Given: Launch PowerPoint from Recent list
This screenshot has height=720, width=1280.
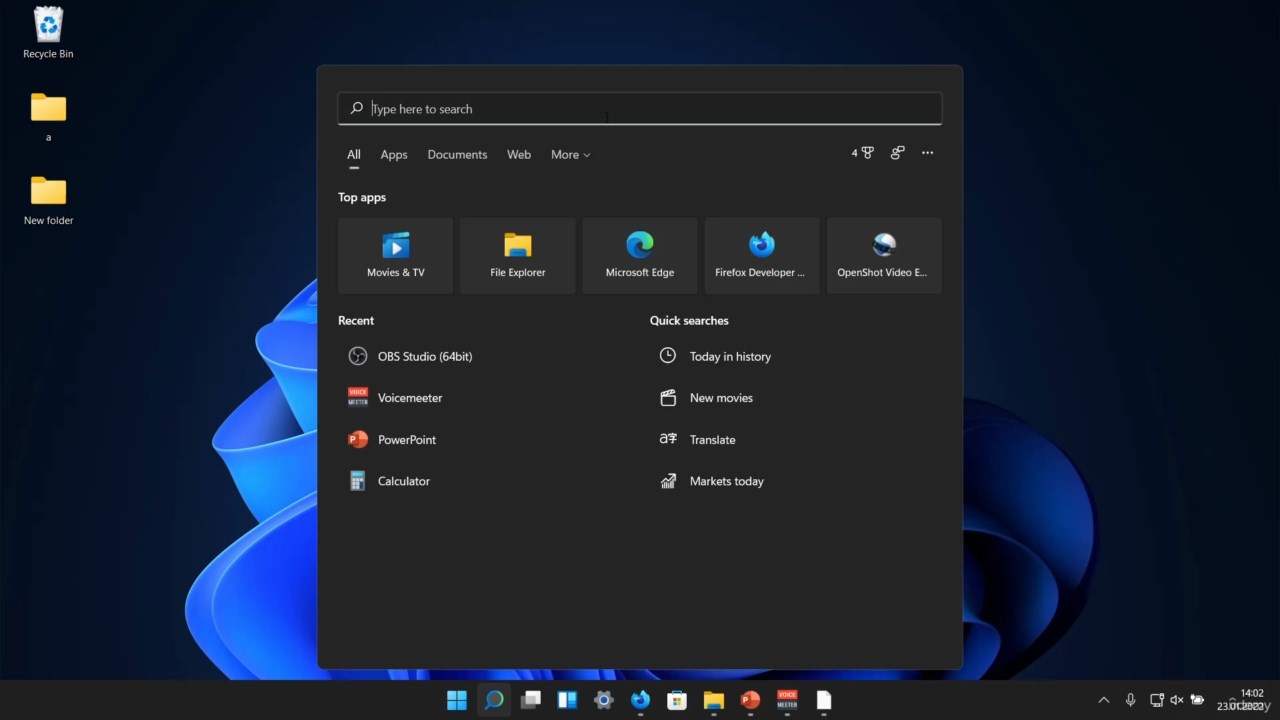Looking at the screenshot, I should coord(406,440).
